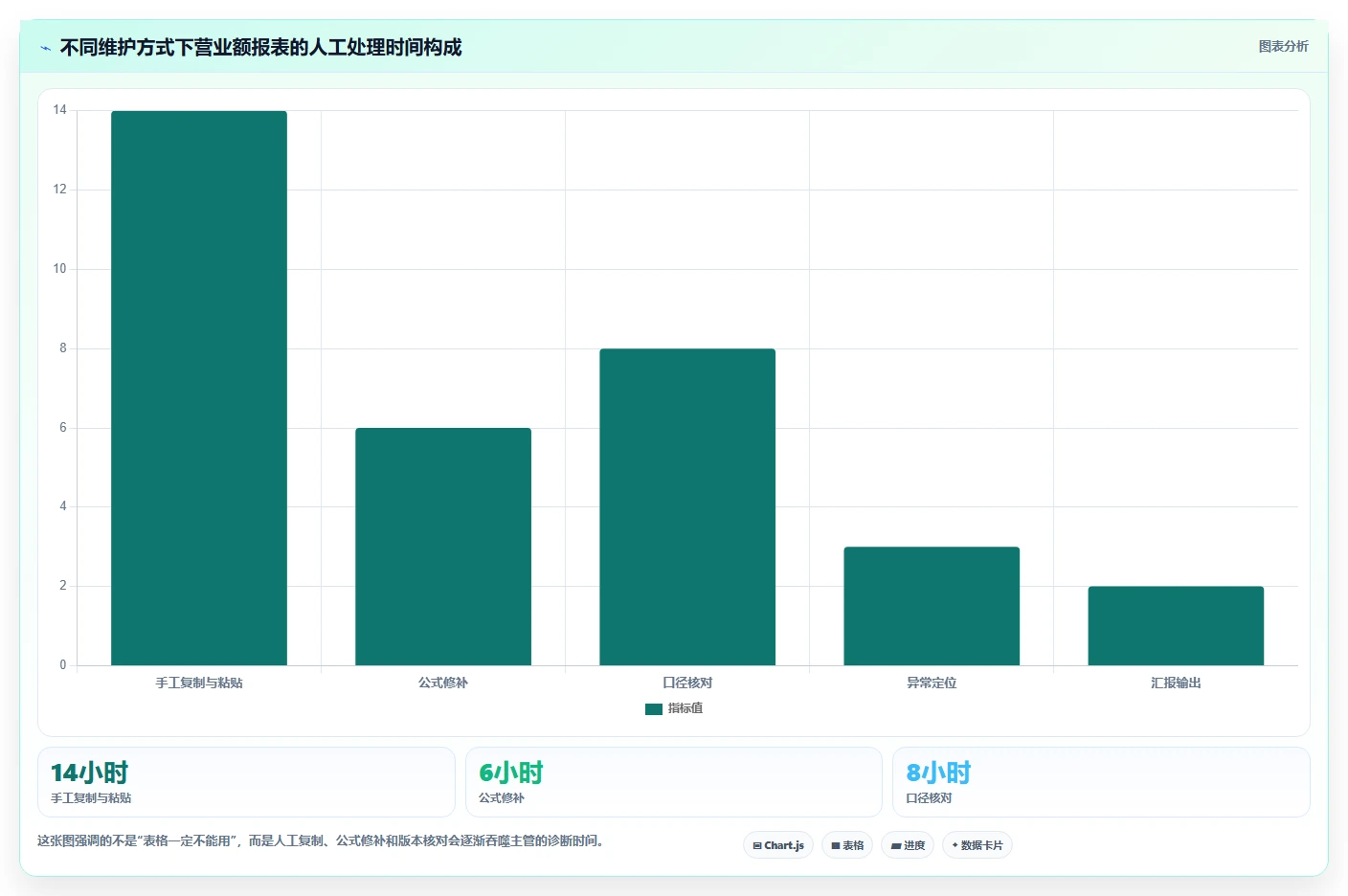Viewport: 1348px width, 896px height.
Task: Click the 口径核对 x-axis label
Action: point(687,683)
